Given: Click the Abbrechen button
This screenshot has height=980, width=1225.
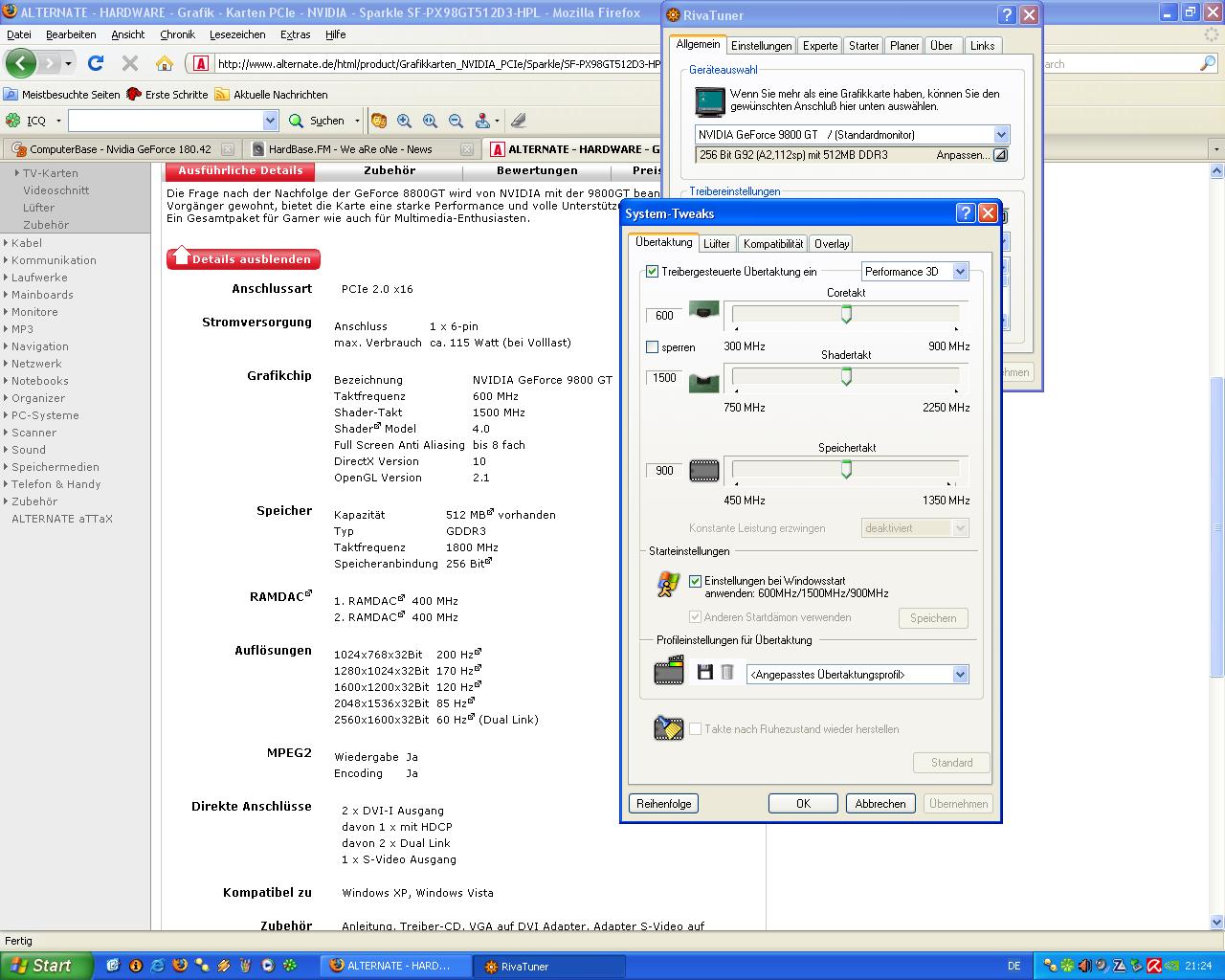Looking at the screenshot, I should click(880, 804).
